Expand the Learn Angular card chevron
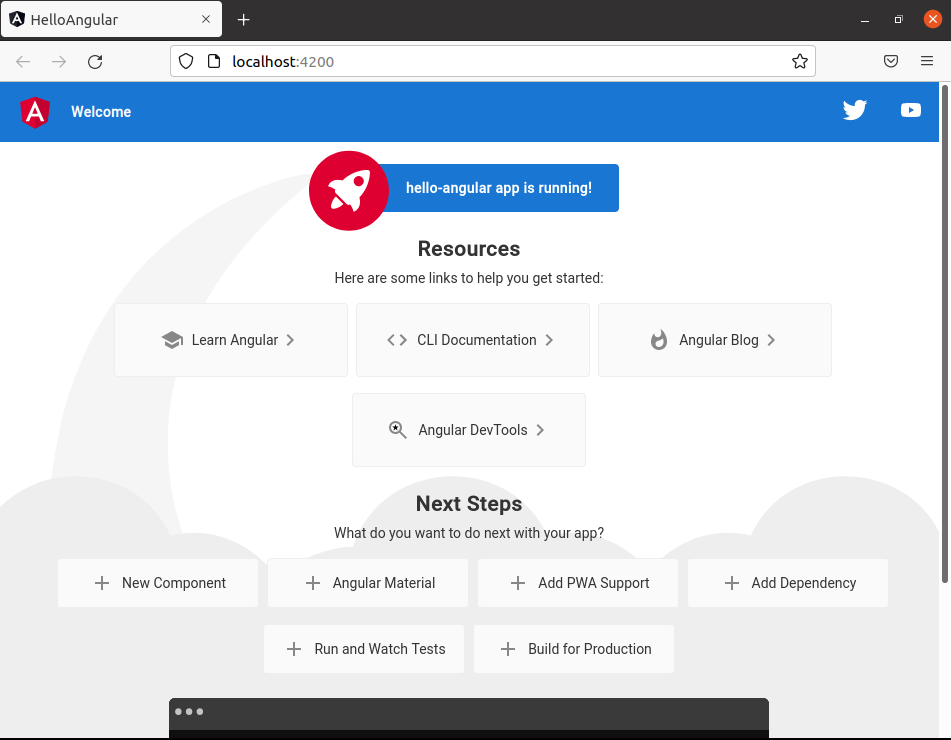The width and height of the screenshot is (951, 740). click(x=290, y=339)
